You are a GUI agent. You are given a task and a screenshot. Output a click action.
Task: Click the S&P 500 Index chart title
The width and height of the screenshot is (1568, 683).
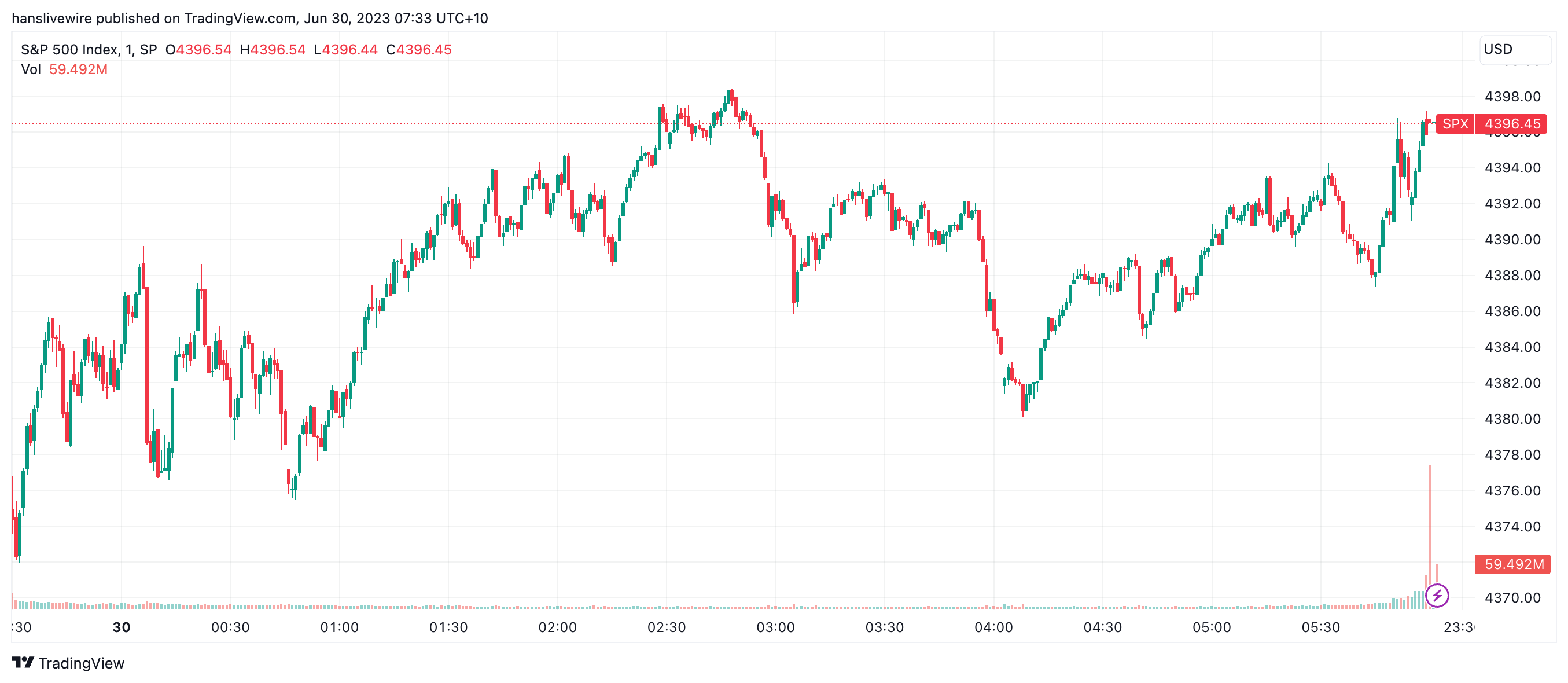(89, 50)
